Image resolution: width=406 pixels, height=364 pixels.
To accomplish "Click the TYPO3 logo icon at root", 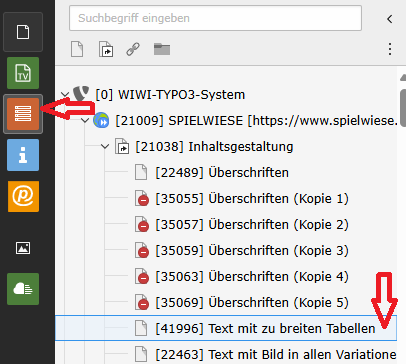I will [81, 93].
